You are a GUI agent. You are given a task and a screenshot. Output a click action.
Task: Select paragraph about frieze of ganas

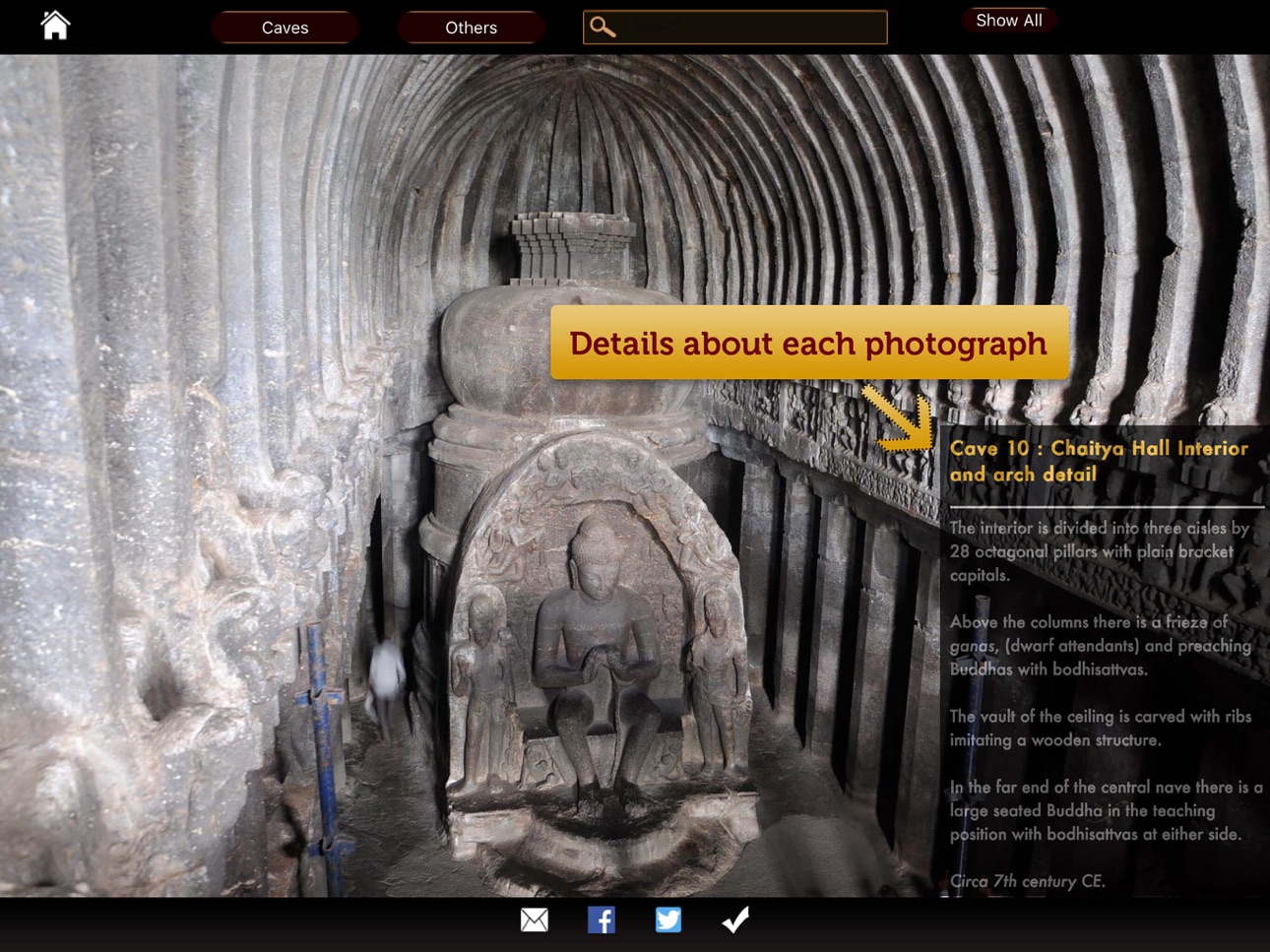click(1100, 646)
